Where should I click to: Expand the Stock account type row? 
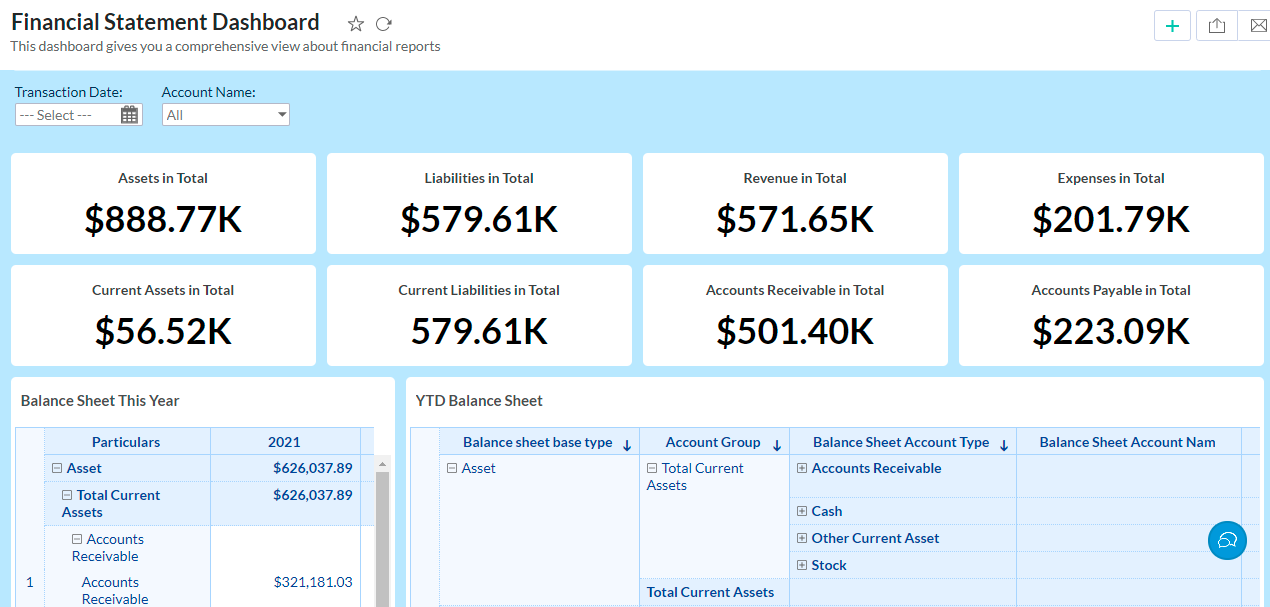(x=802, y=565)
